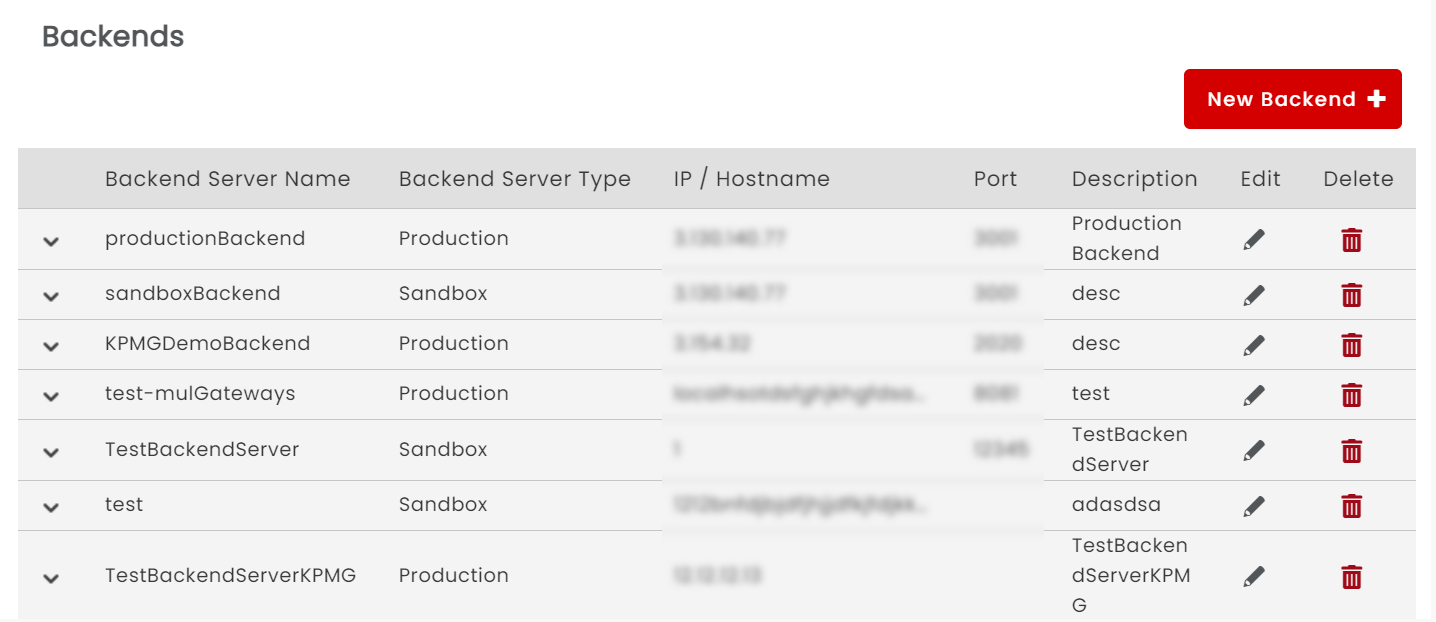The image size is (1436, 622).
Task: Click the 'adasdsa' description cell
Action: click(1116, 504)
